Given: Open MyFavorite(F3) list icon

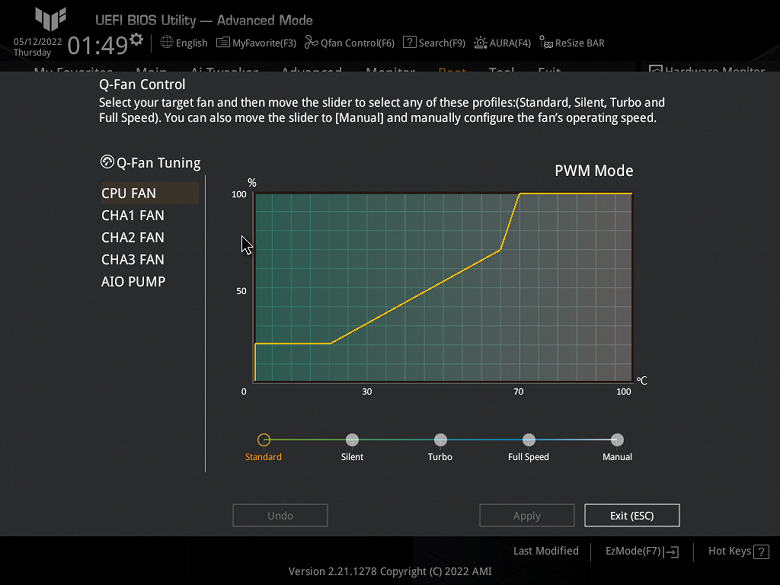Looking at the screenshot, I should coord(222,42).
